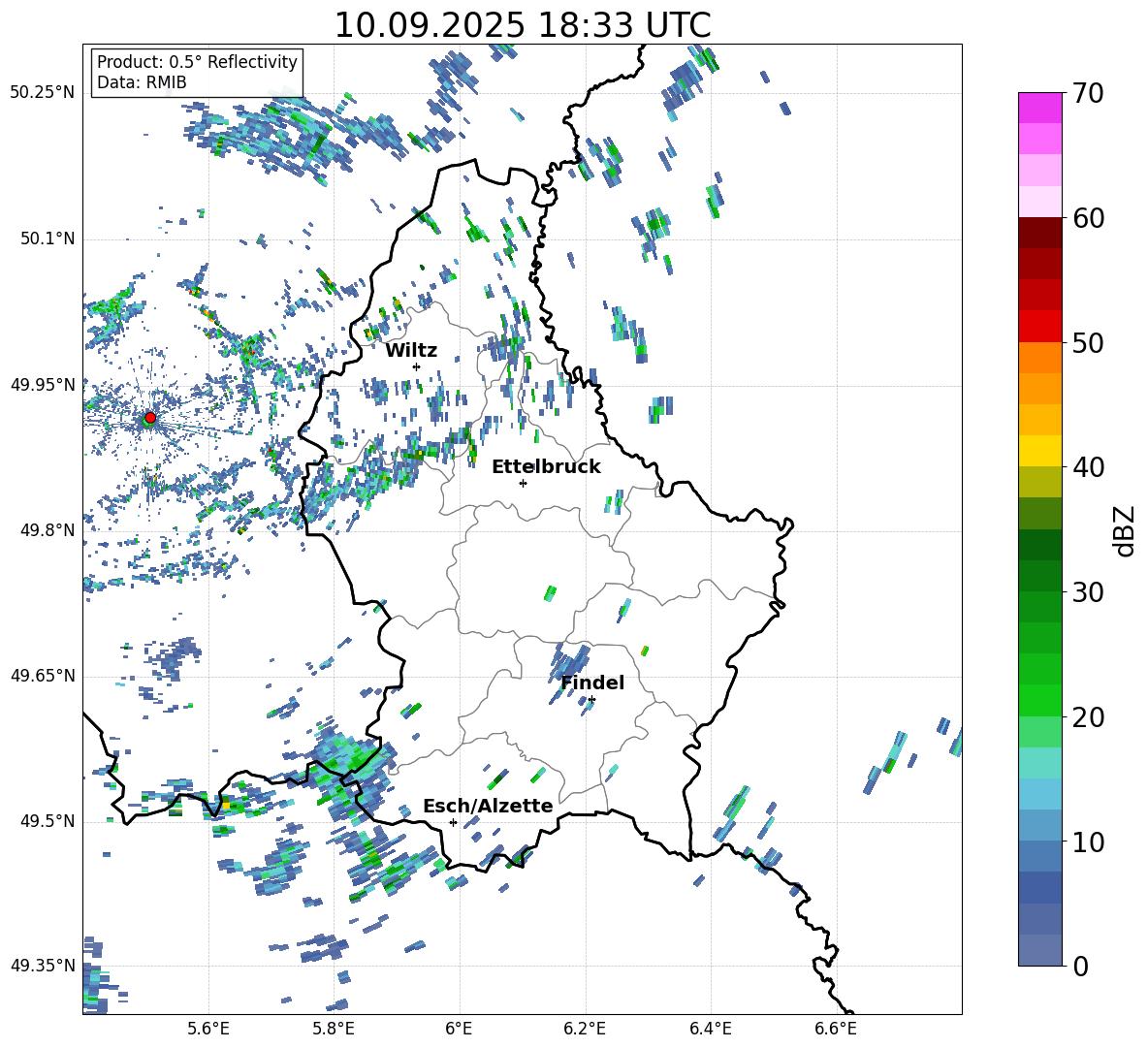Click the 49.95°N latitude tick label
This screenshot has height=1048, width=1148.
[42, 385]
